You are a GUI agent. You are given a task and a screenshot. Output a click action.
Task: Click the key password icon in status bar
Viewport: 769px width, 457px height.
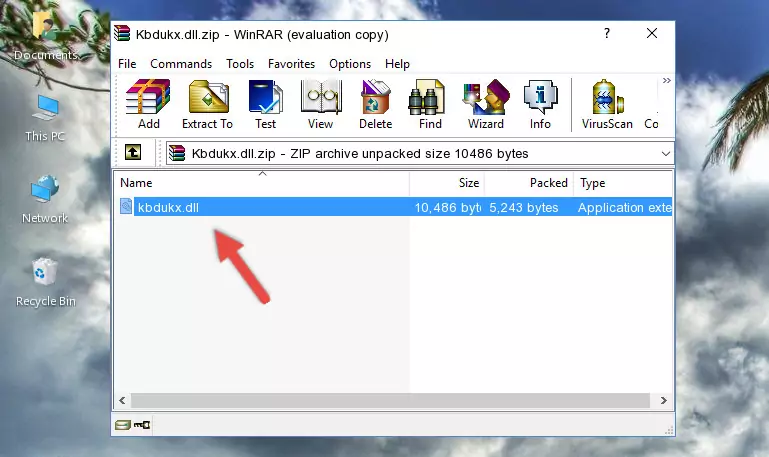(142, 425)
